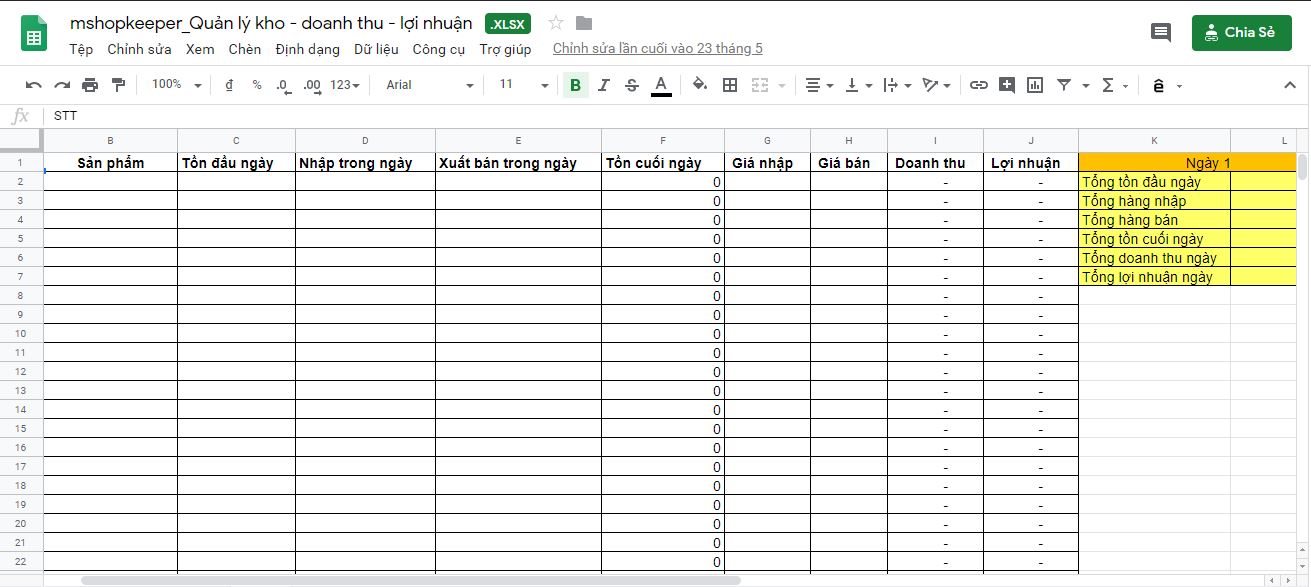Select column F header

pos(663,141)
